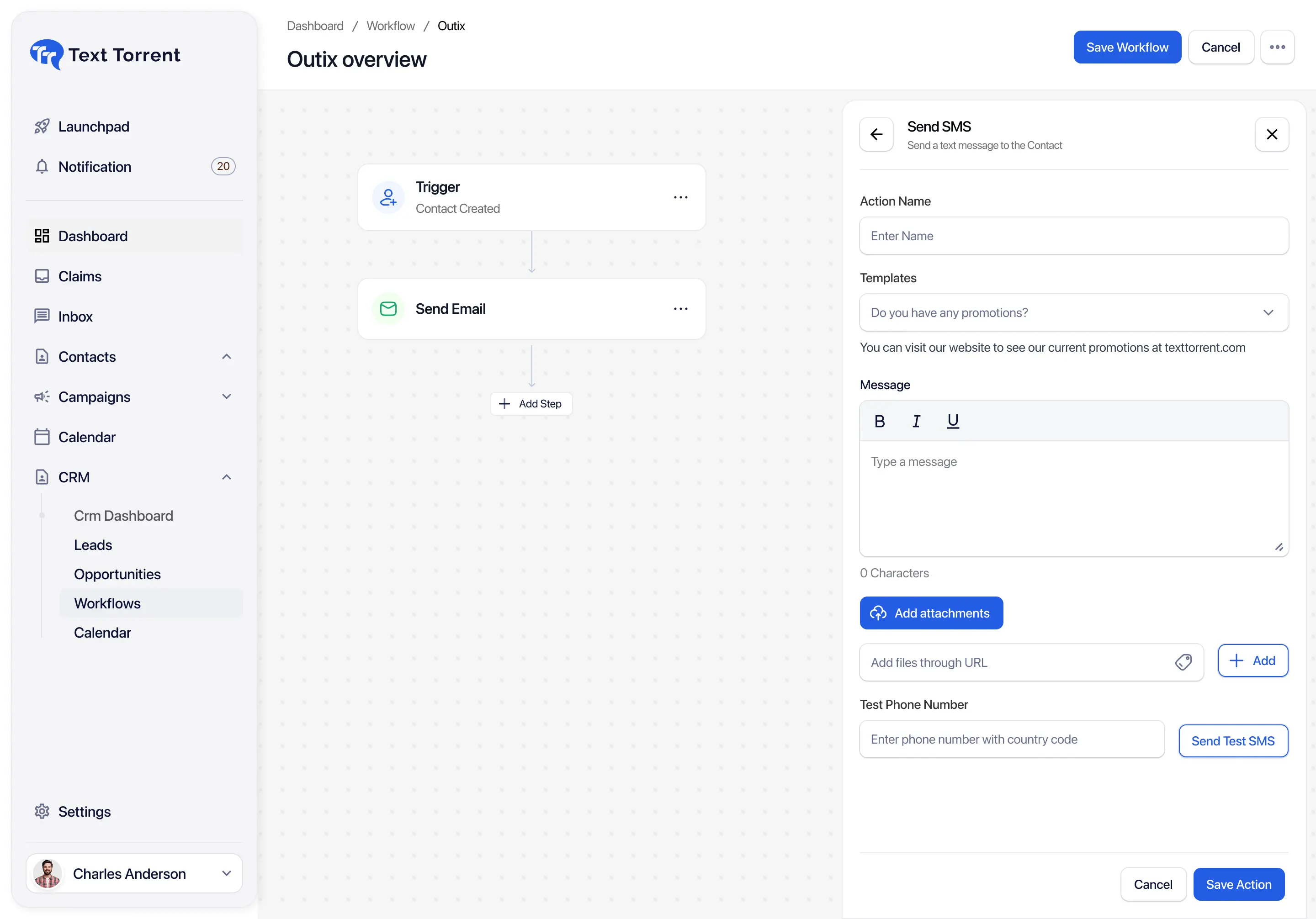Click the notification count badge 20

[223, 166]
